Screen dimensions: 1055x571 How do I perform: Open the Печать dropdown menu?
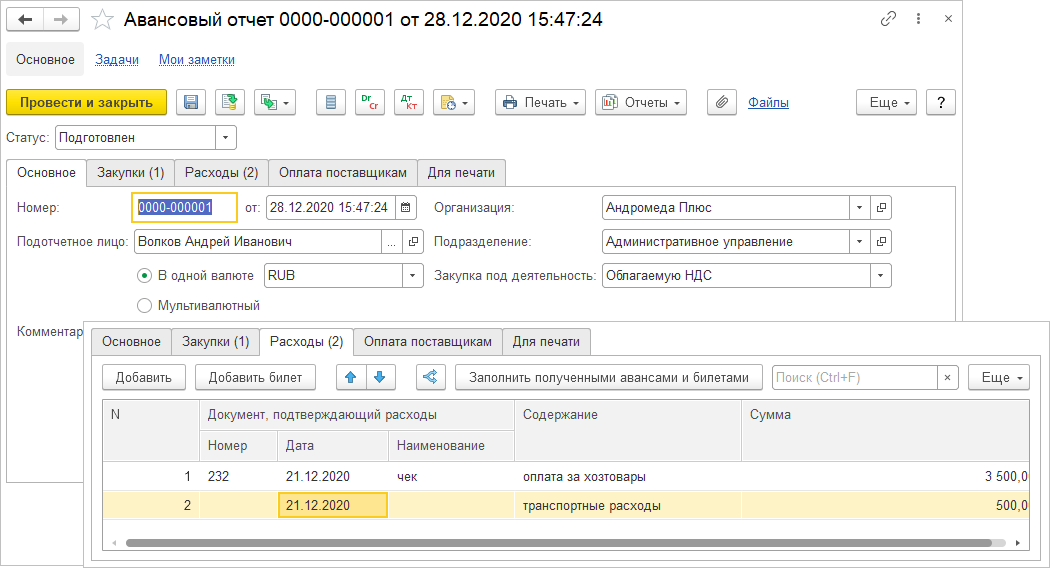pos(540,102)
